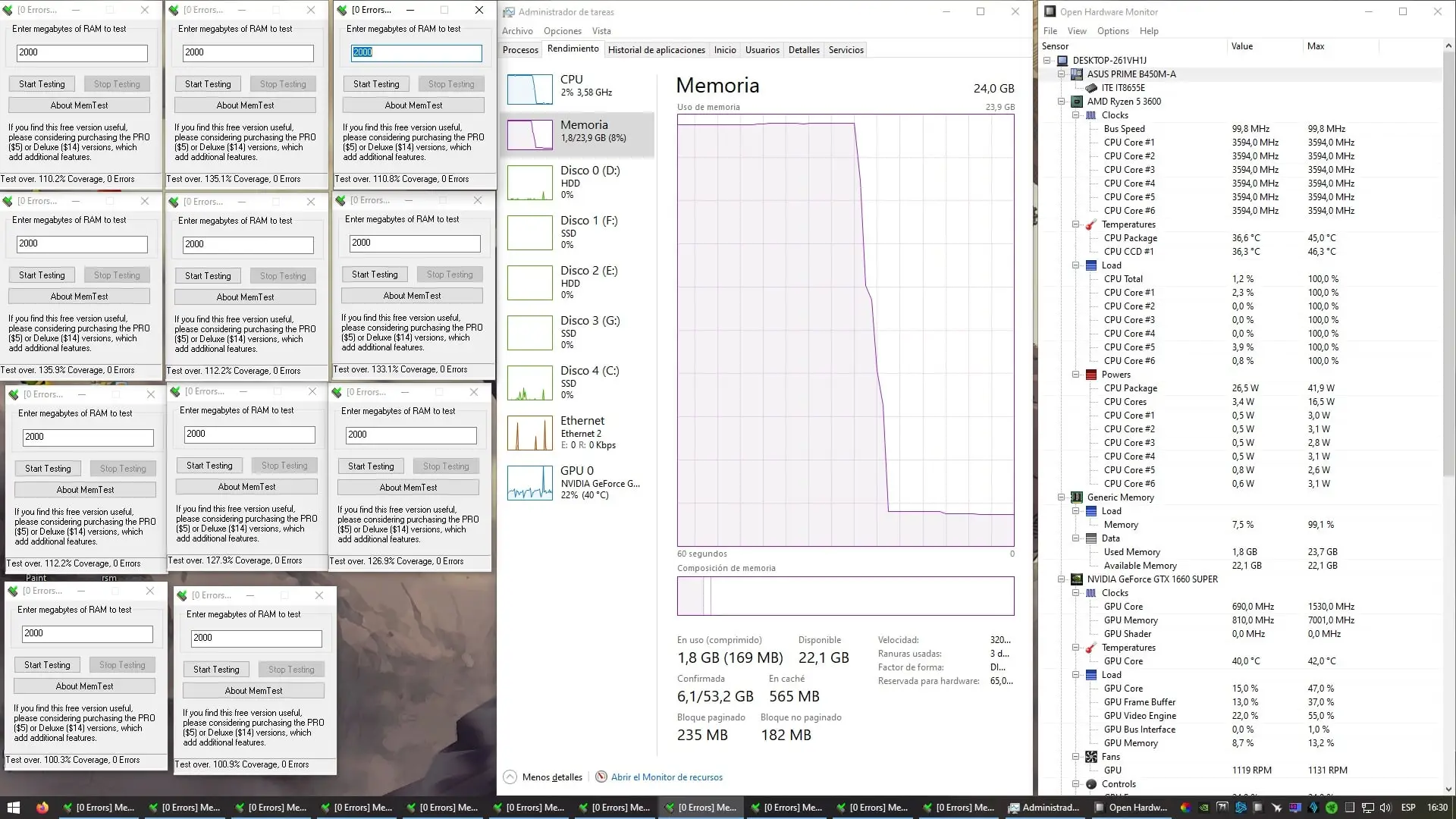The width and height of the screenshot is (1456, 819).
Task: Click the Ethernet graph icon
Action: [529, 434]
